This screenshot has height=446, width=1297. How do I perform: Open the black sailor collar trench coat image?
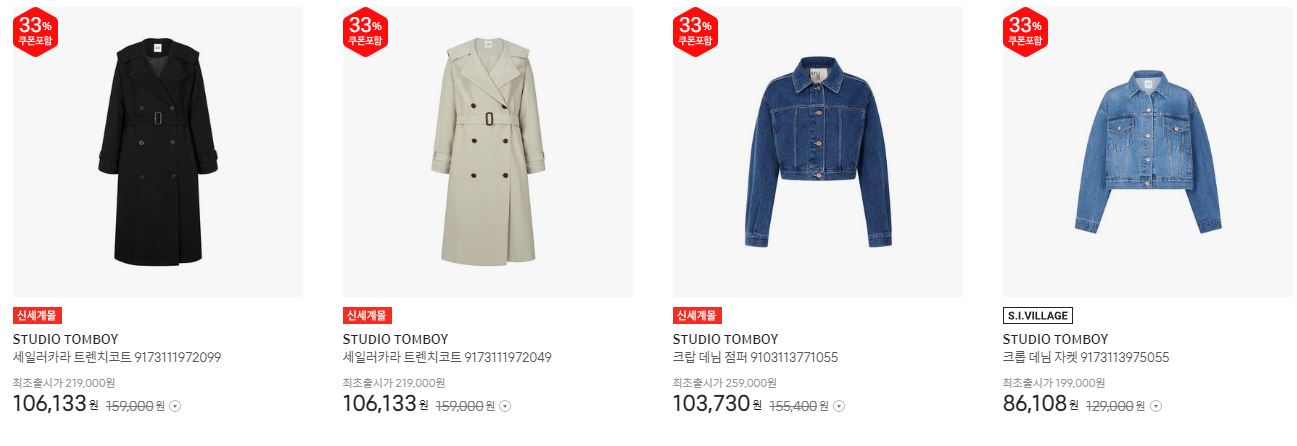click(158, 152)
